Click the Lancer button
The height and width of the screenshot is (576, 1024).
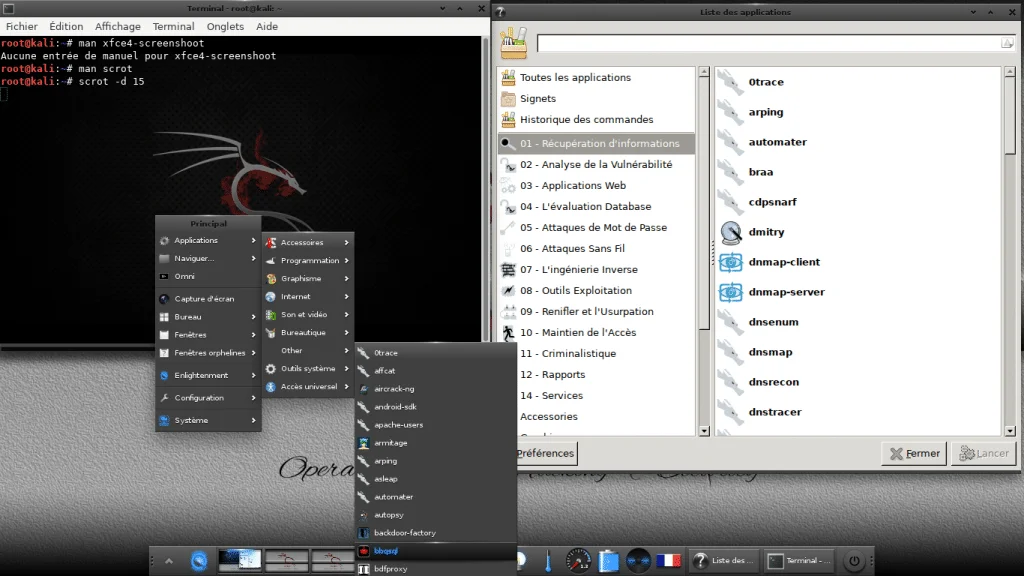click(x=984, y=453)
